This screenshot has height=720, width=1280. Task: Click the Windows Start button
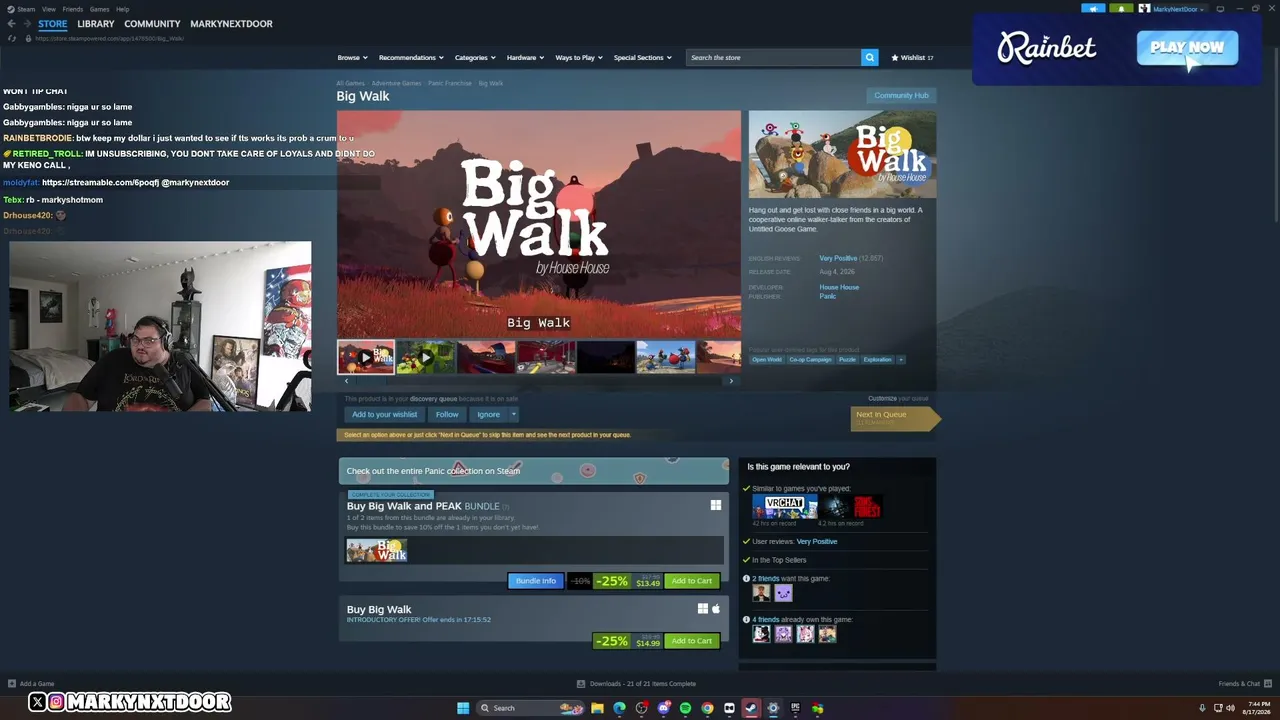click(x=463, y=708)
